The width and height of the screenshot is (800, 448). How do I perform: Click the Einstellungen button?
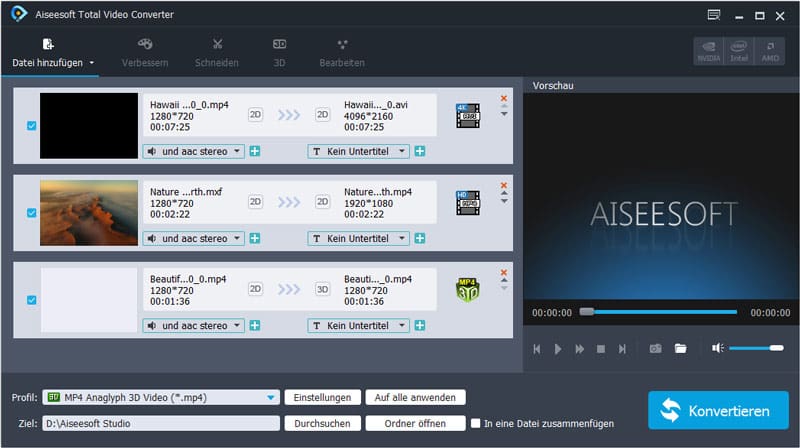(x=322, y=397)
